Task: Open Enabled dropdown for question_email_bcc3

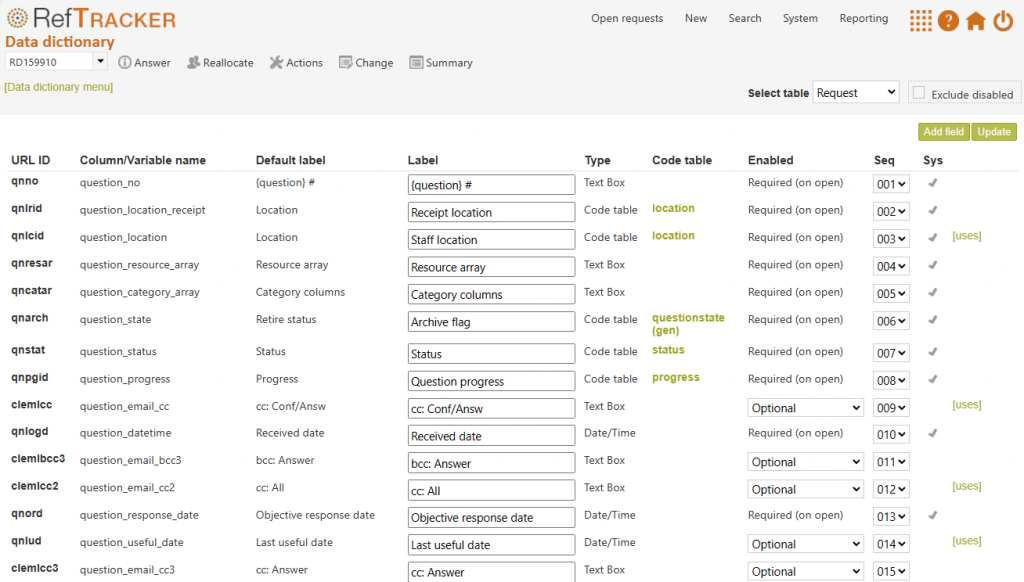Action: (806, 462)
